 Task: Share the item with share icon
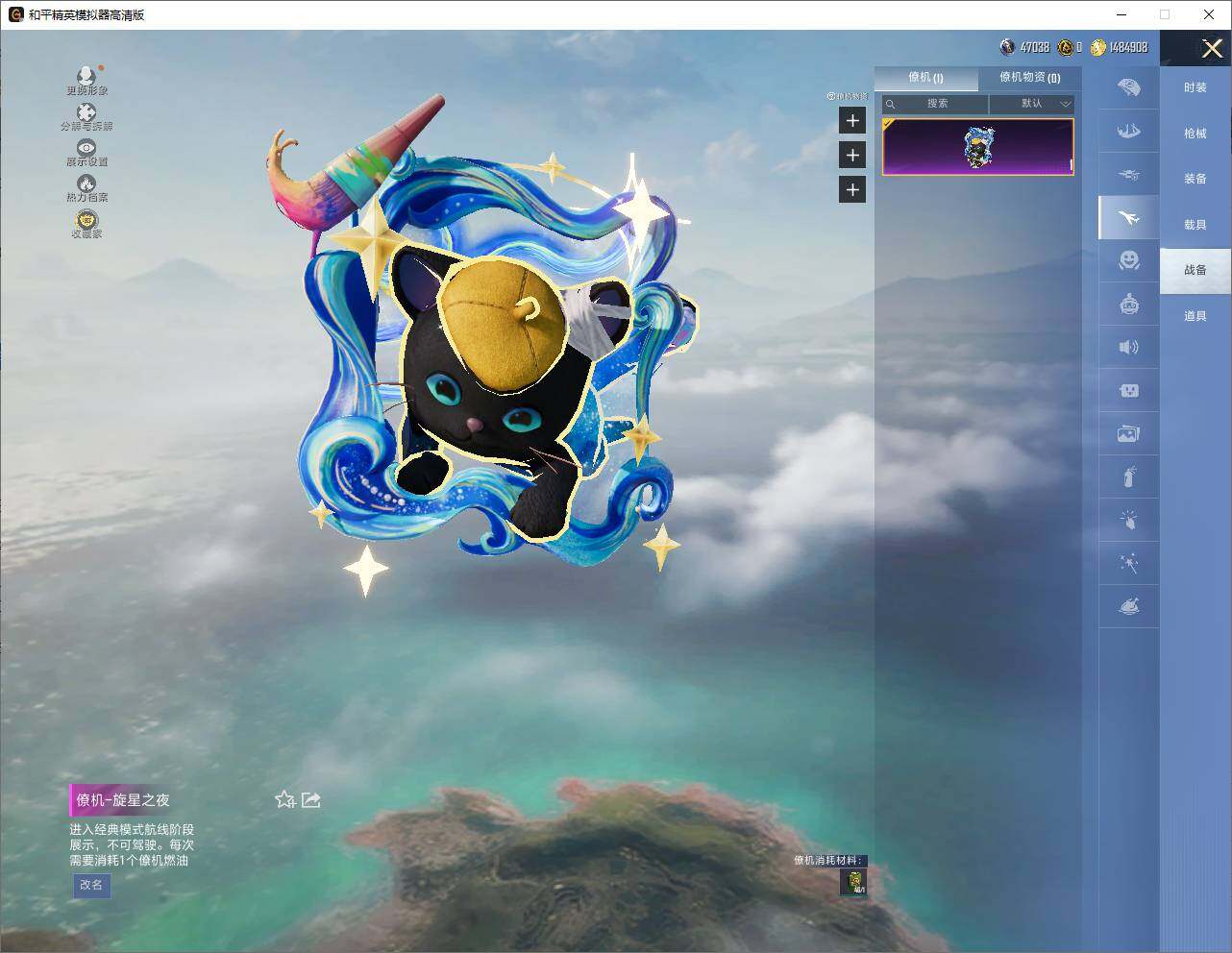point(311,799)
